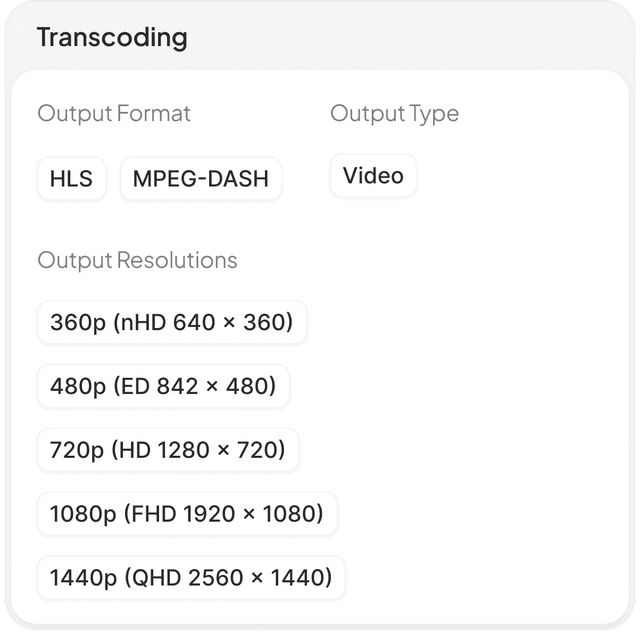This screenshot has height=638, width=640.
Task: Select 360p (nHD 640 × 360) resolution
Action: click(172, 322)
